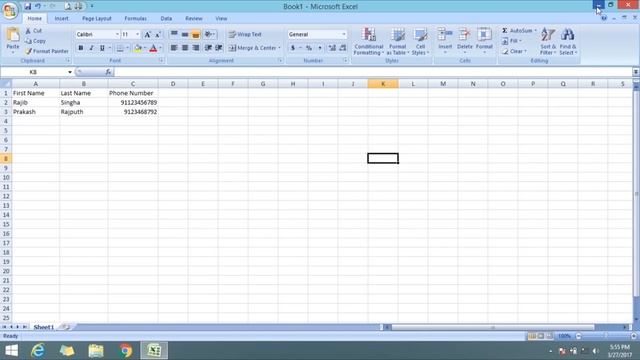
Task: Apply yellow fill color to the cell
Action: (138, 48)
